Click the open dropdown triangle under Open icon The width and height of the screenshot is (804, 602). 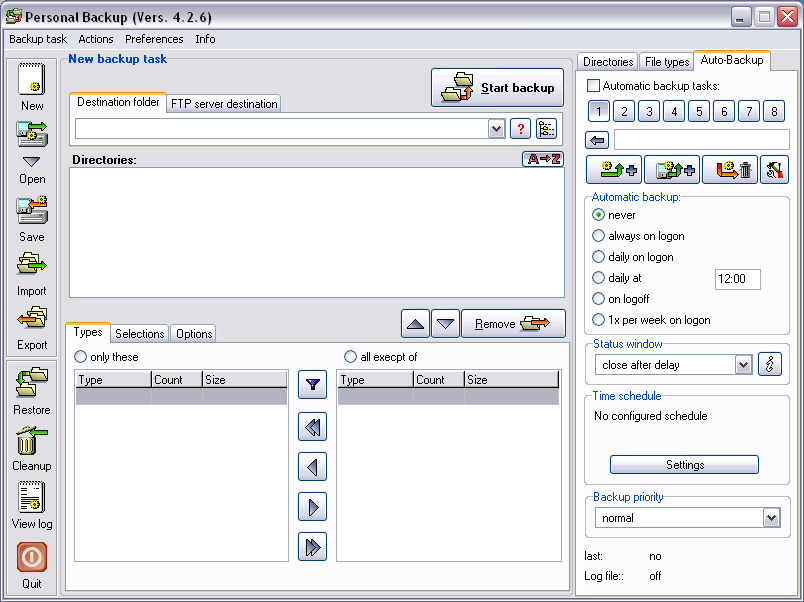(x=31, y=162)
